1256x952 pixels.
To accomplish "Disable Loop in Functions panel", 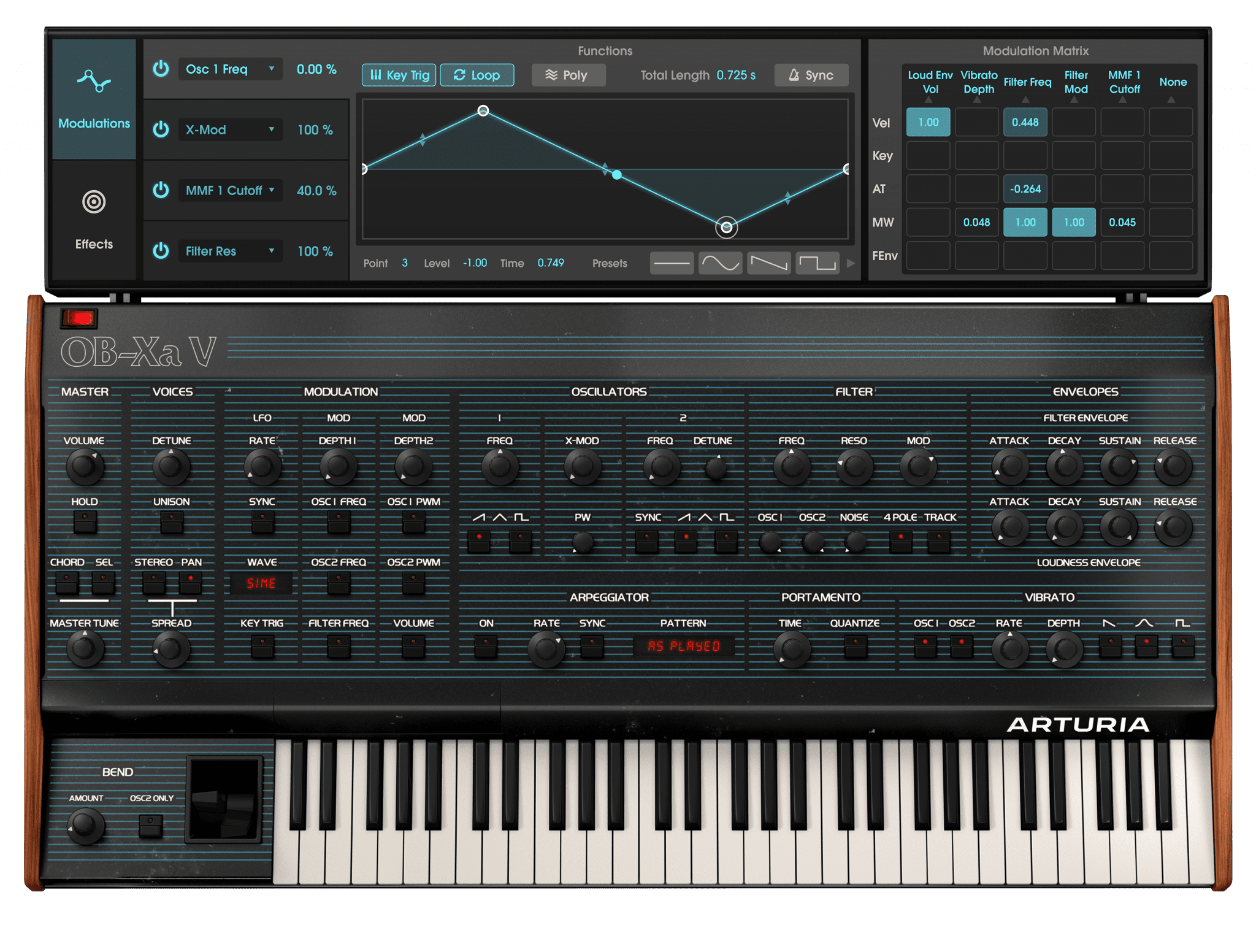I will 477,75.
